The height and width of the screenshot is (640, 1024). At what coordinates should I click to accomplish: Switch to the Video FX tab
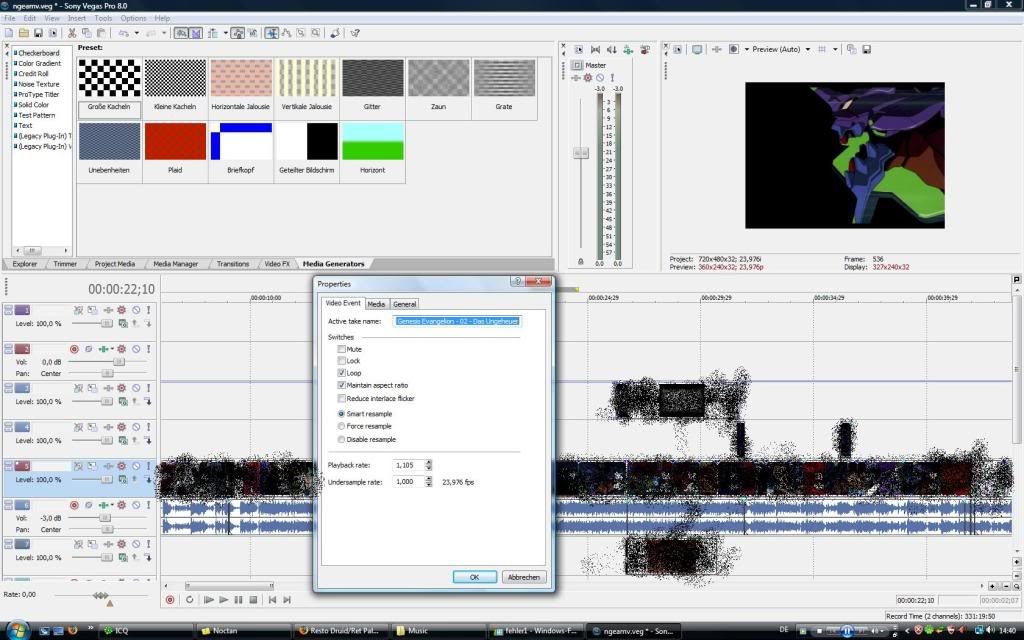point(277,264)
